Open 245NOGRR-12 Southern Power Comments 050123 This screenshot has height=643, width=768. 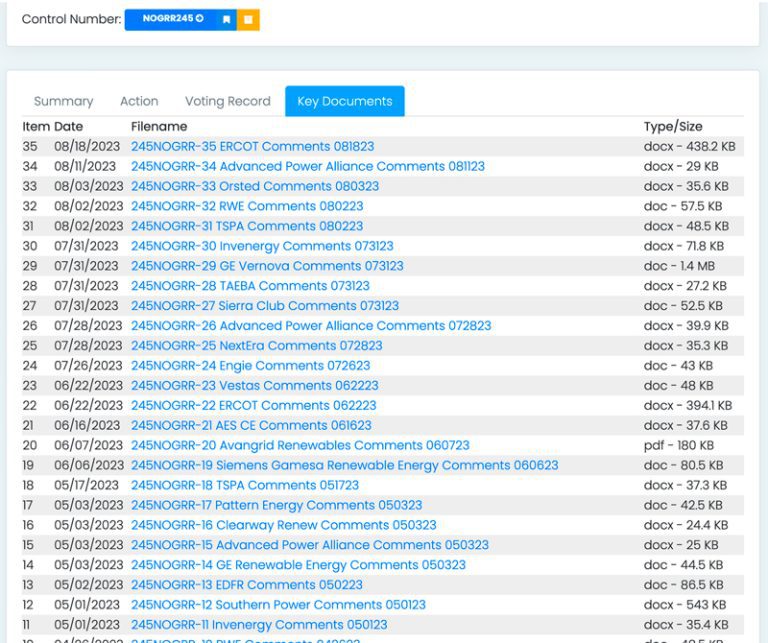pyautogui.click(x=278, y=605)
